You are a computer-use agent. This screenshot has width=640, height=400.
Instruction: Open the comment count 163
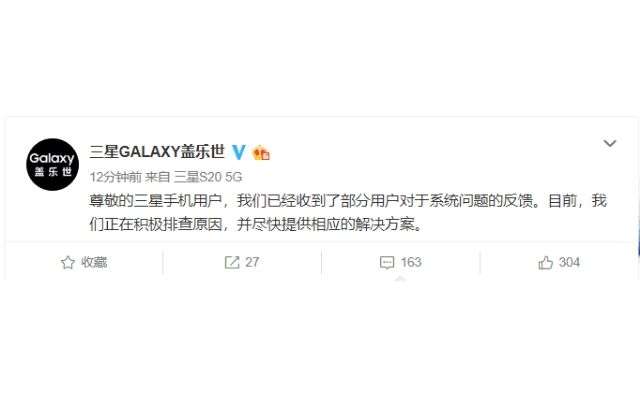(x=411, y=262)
